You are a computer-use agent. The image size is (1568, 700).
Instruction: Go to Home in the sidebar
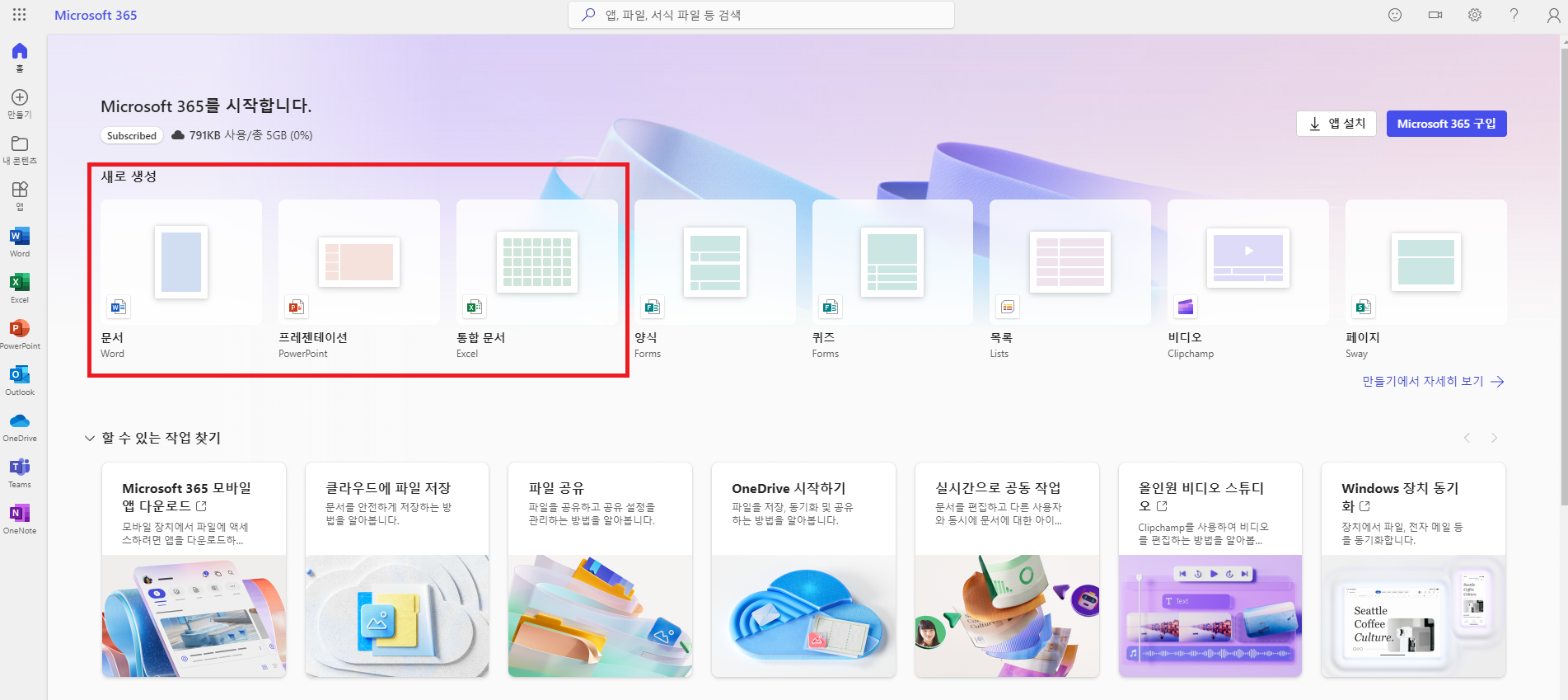tap(20, 57)
